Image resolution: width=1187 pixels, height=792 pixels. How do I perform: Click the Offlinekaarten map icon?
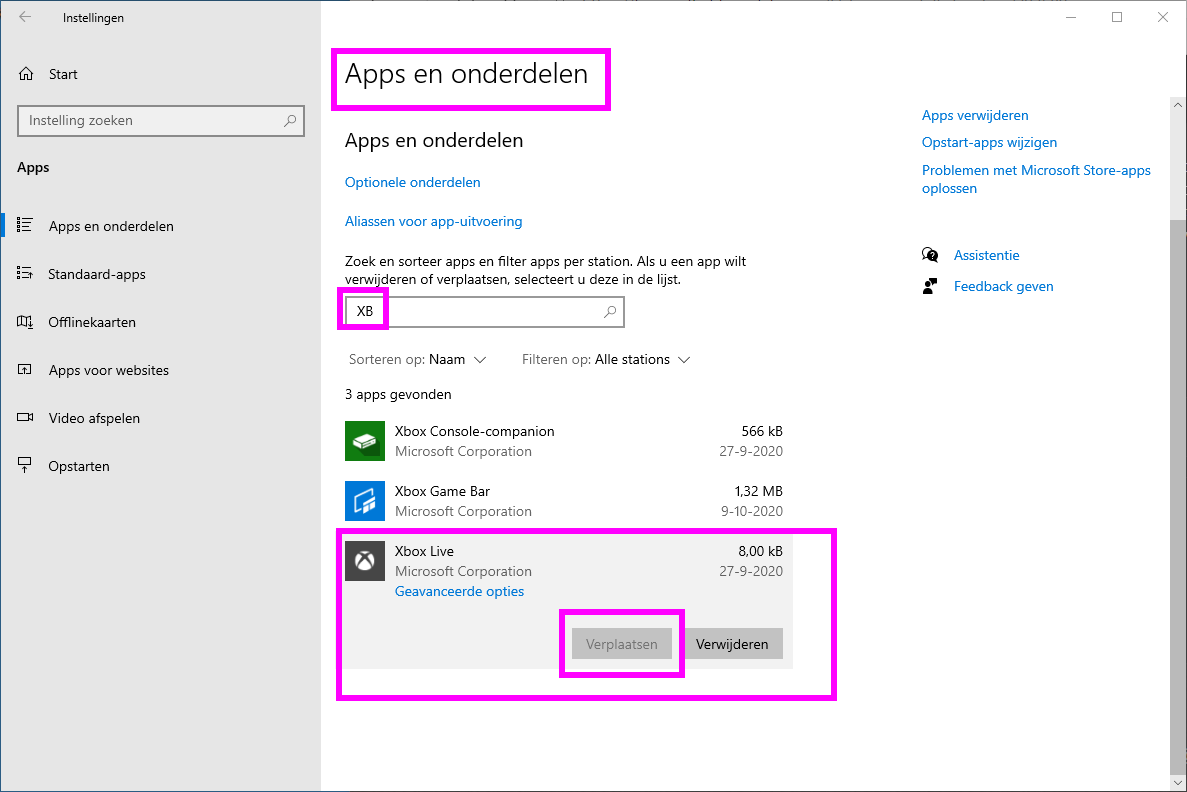click(x=25, y=322)
